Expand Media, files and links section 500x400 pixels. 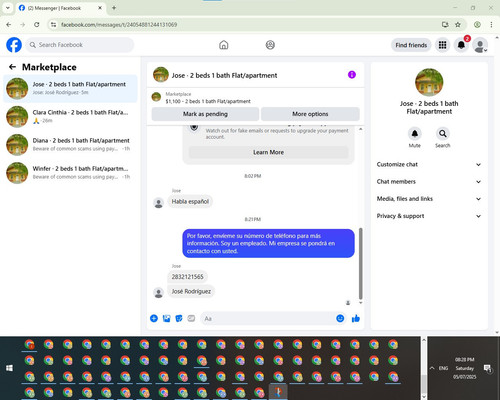pos(429,199)
